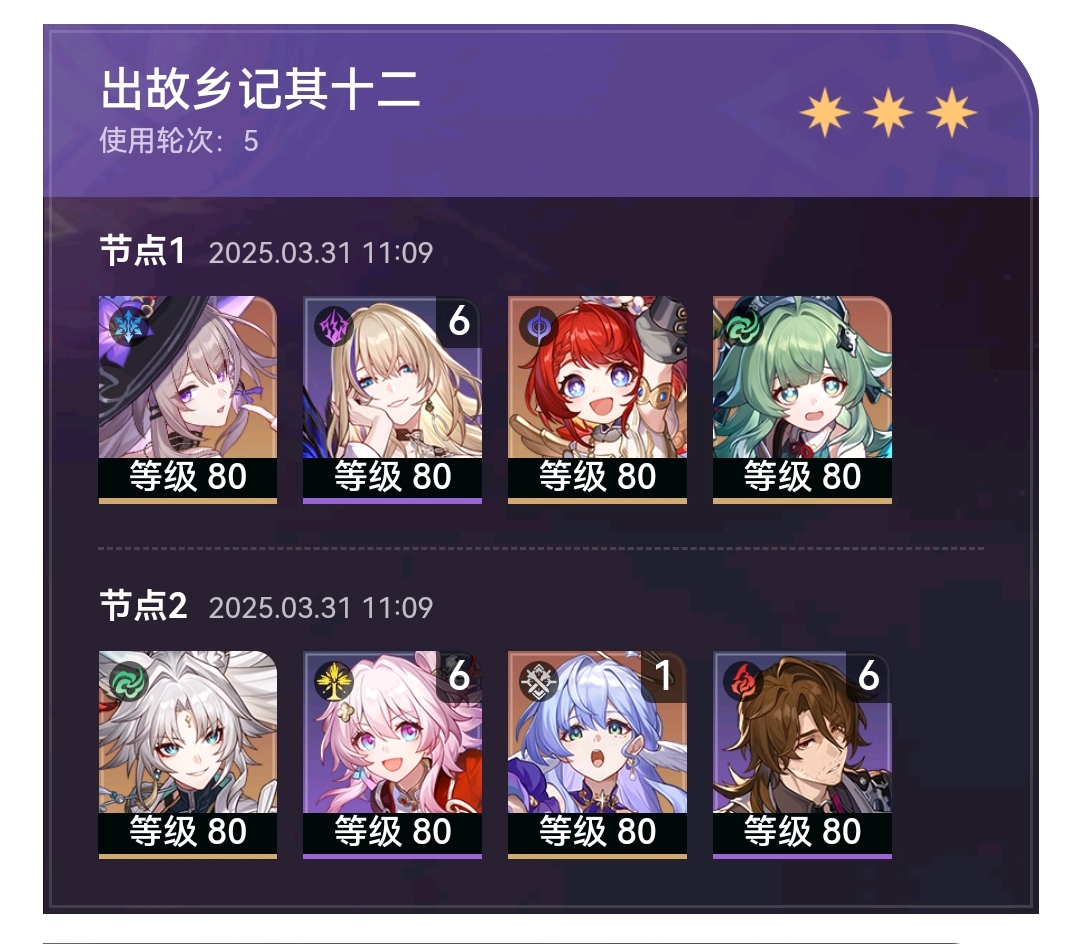Open the green-haired character portrait
1080x944 pixels.
click(802, 400)
